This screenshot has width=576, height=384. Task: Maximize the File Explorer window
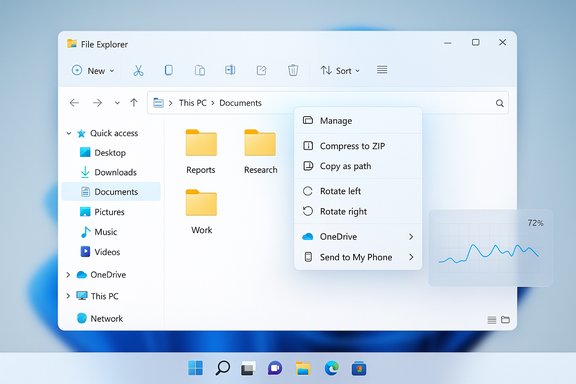click(475, 43)
